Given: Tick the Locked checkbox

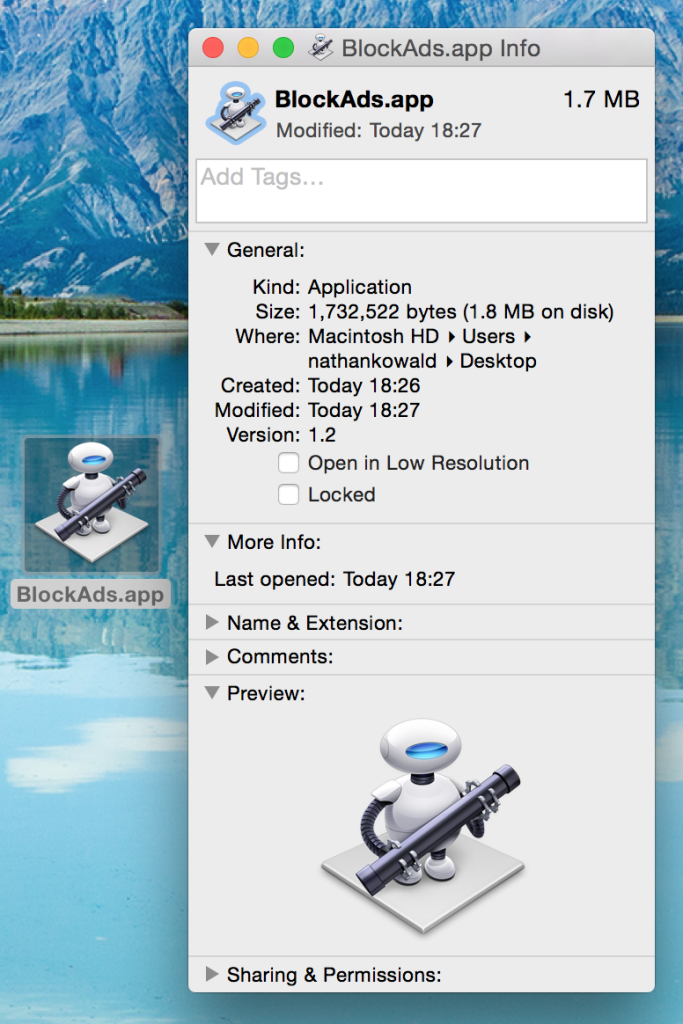Looking at the screenshot, I should 289,494.
